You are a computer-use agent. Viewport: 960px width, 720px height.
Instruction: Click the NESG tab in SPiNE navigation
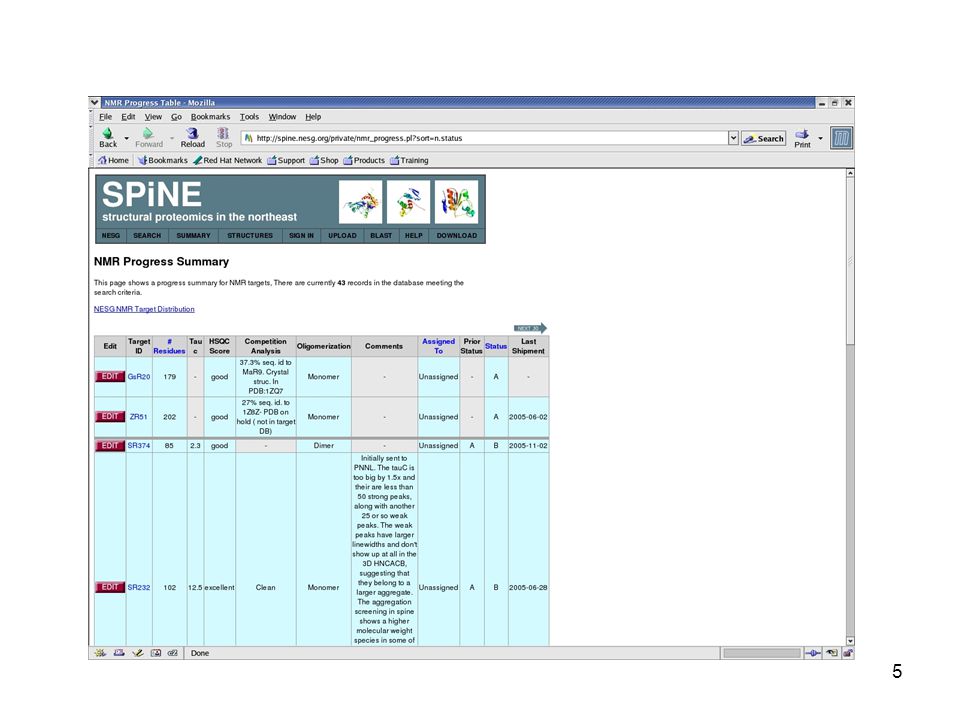point(111,236)
